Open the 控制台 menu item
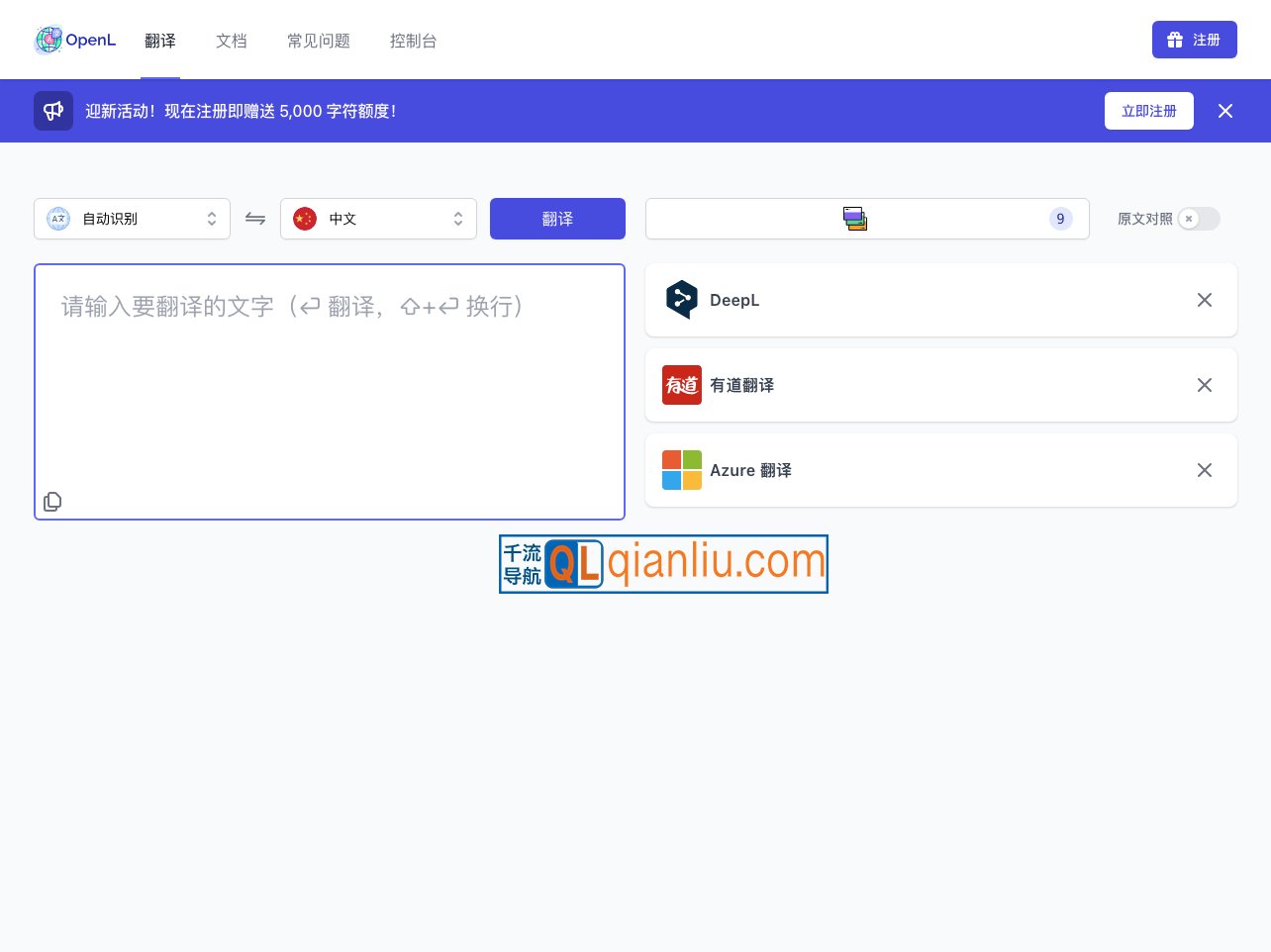Viewport: 1271px width, 952px height. [414, 41]
